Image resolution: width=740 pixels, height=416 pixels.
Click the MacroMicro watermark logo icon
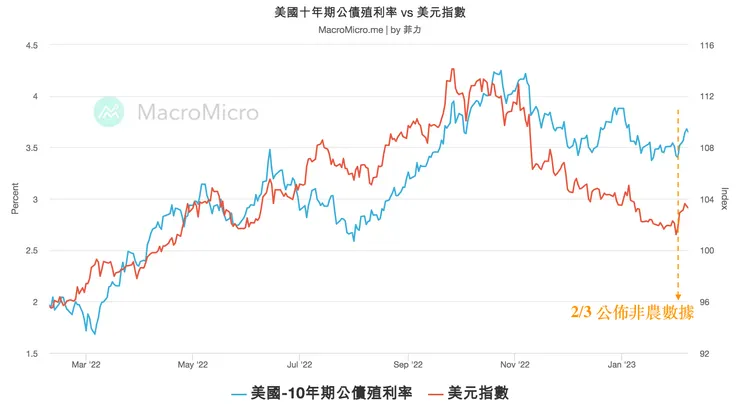coord(109,112)
